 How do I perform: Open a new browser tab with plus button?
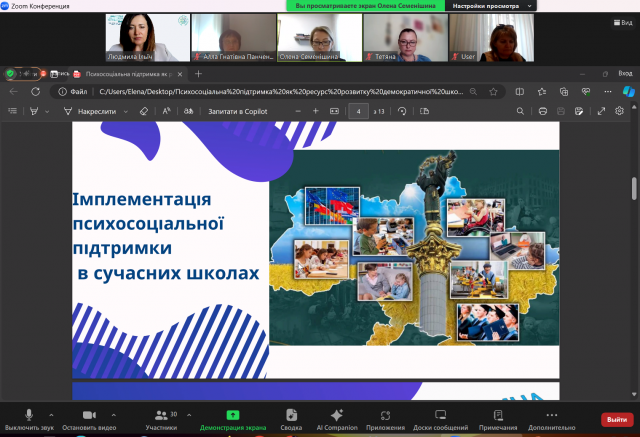click(198, 73)
